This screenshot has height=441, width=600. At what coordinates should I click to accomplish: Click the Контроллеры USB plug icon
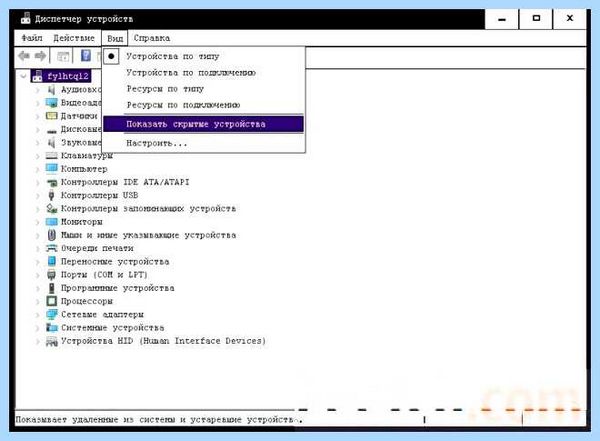tap(51, 195)
